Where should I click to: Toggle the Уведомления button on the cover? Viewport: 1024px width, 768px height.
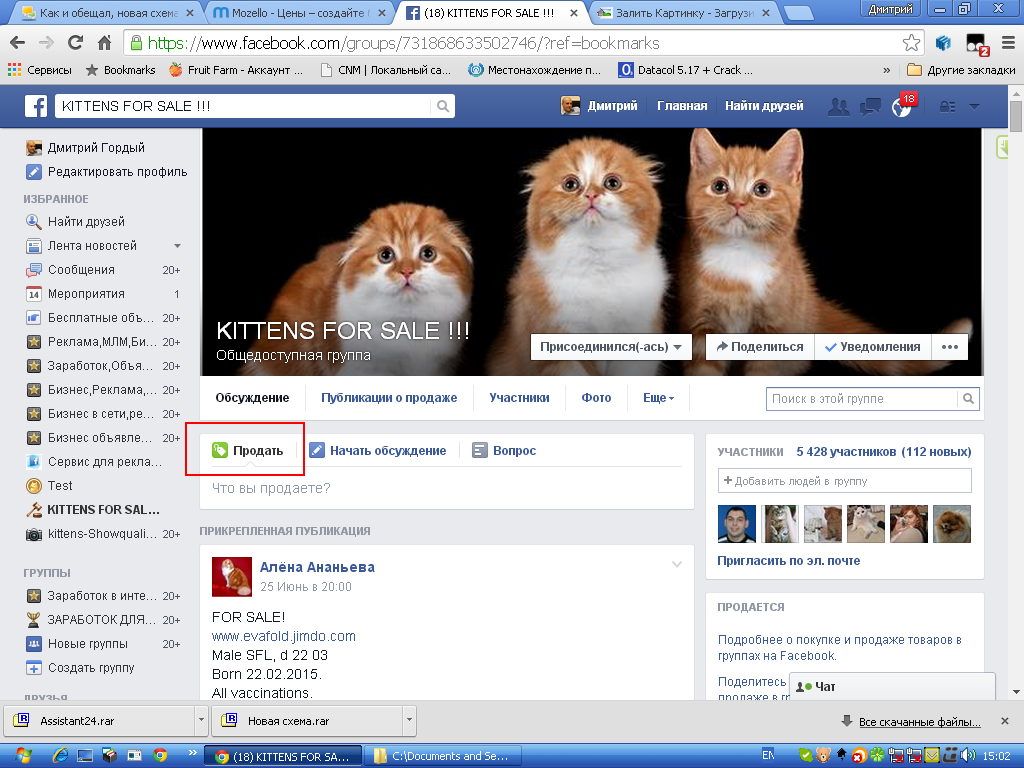(873, 347)
